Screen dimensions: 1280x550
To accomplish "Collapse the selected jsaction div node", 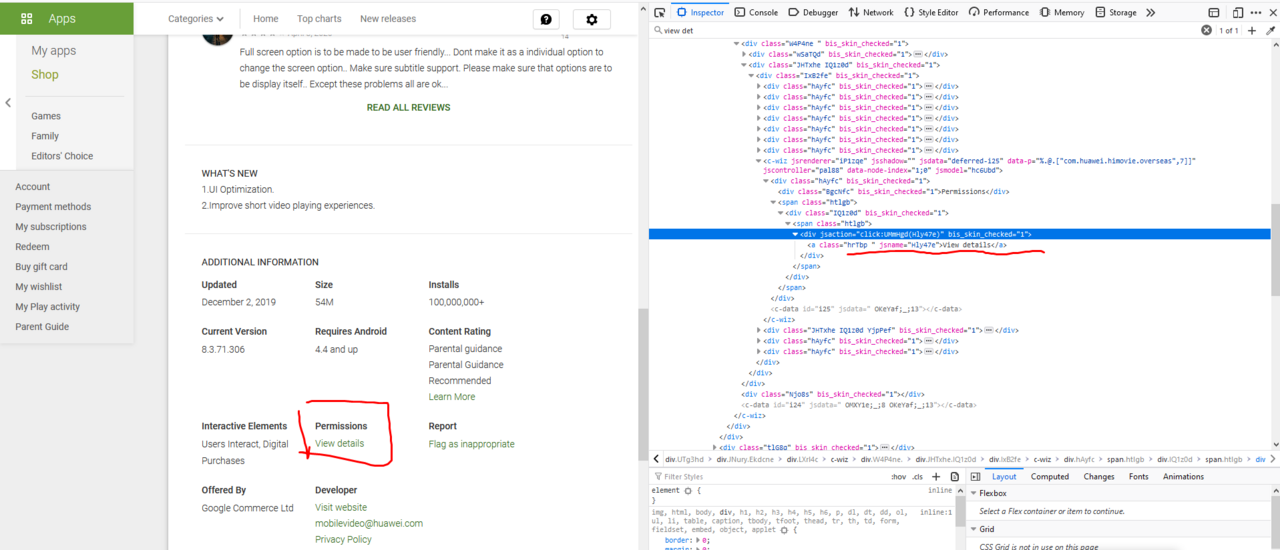I will pyautogui.click(x=796, y=234).
